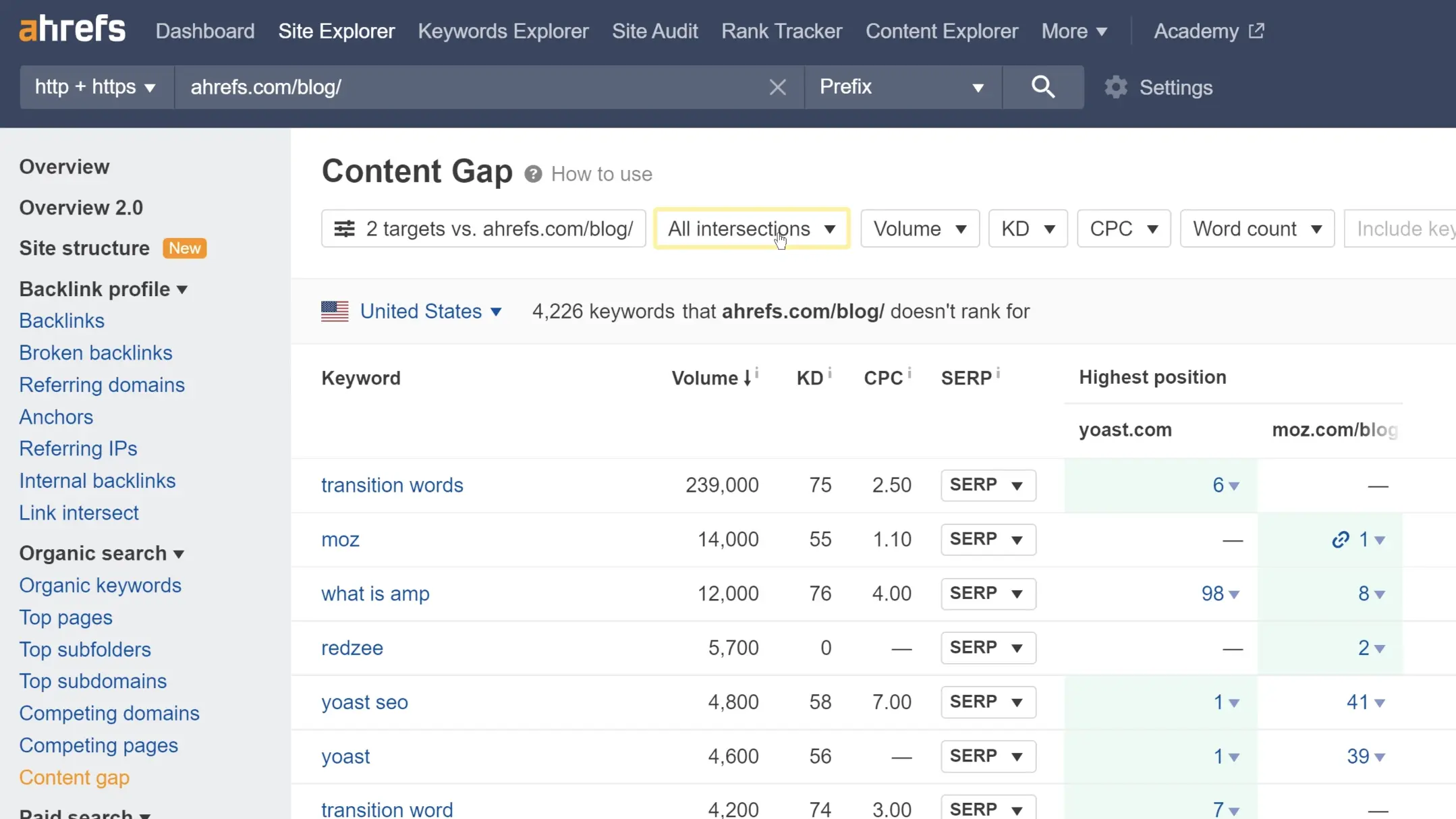
Task: Click the link icon in moz row
Action: (x=1340, y=540)
